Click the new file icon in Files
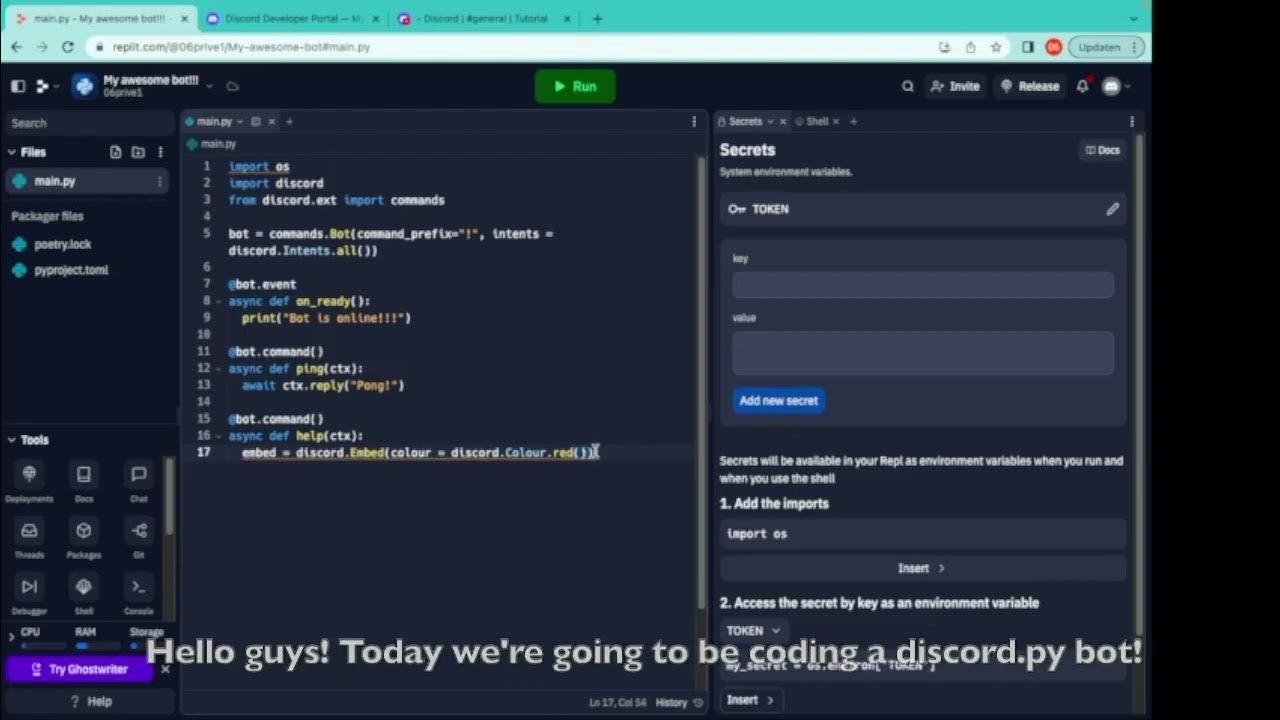The image size is (1280, 720). pos(116,152)
